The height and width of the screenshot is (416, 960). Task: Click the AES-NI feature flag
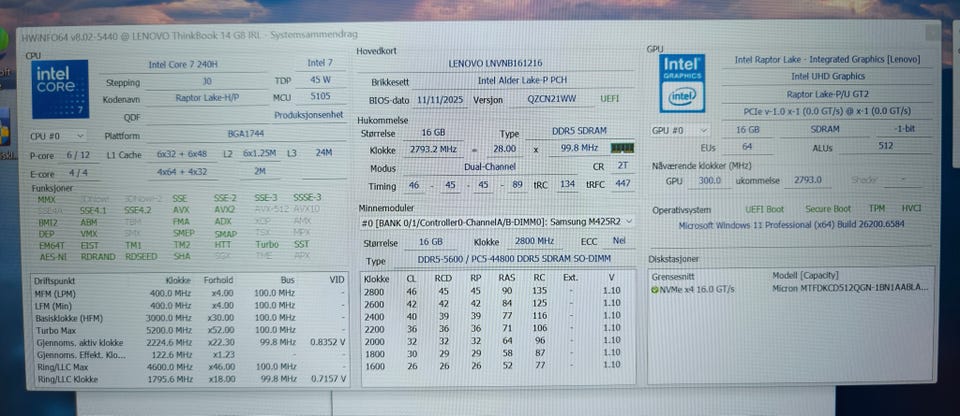51,256
